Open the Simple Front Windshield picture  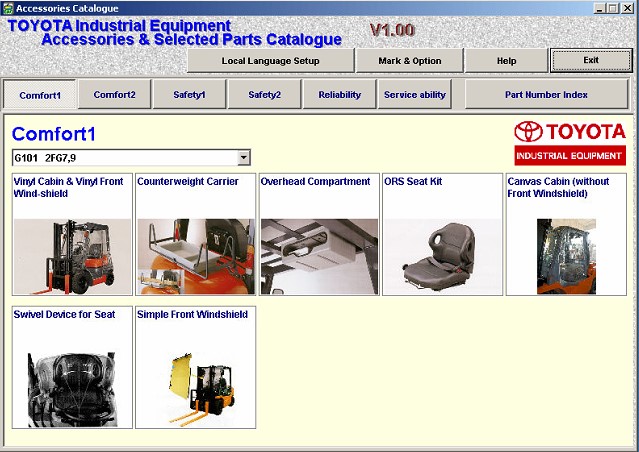pos(202,390)
